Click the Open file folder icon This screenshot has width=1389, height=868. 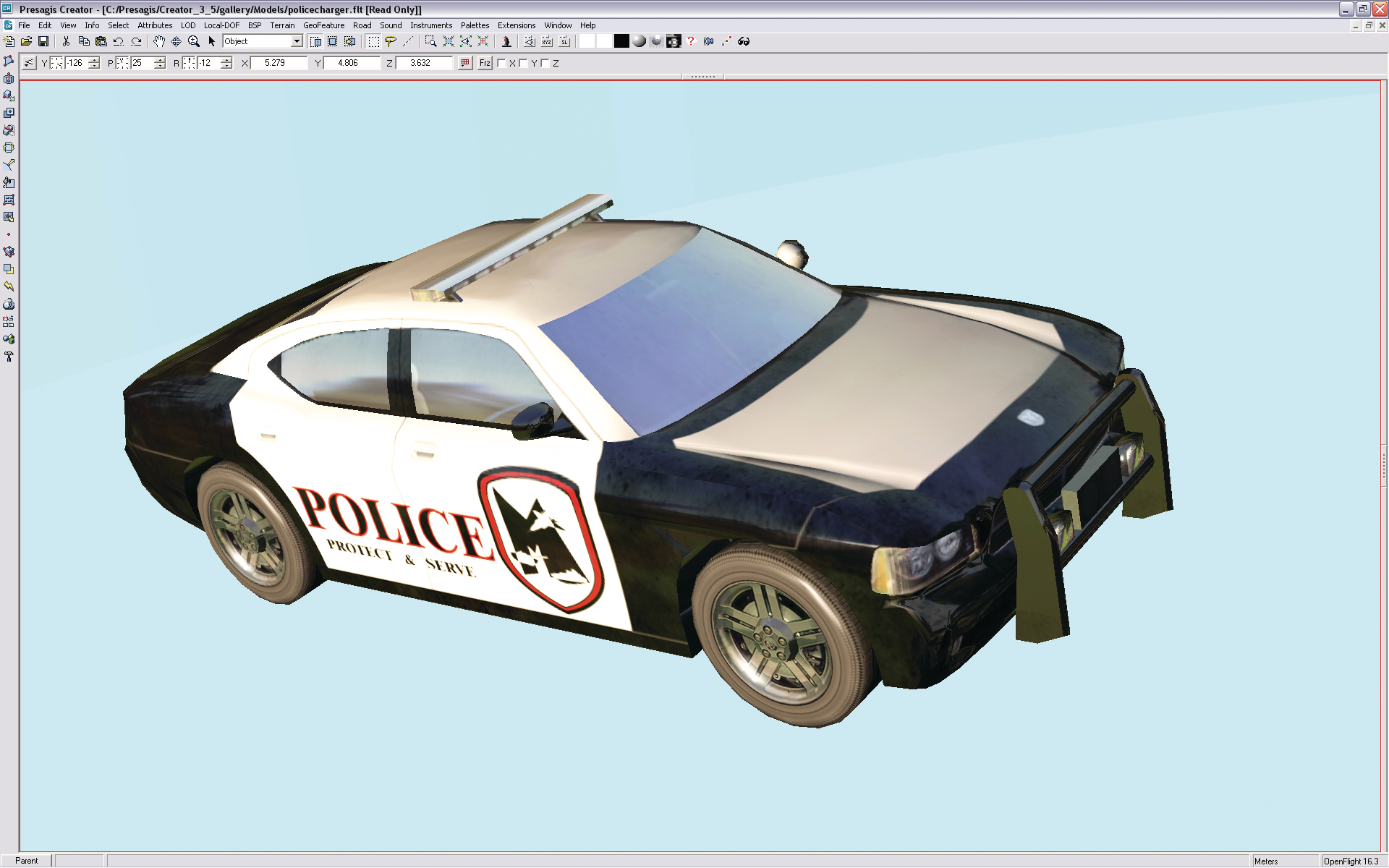point(26,41)
